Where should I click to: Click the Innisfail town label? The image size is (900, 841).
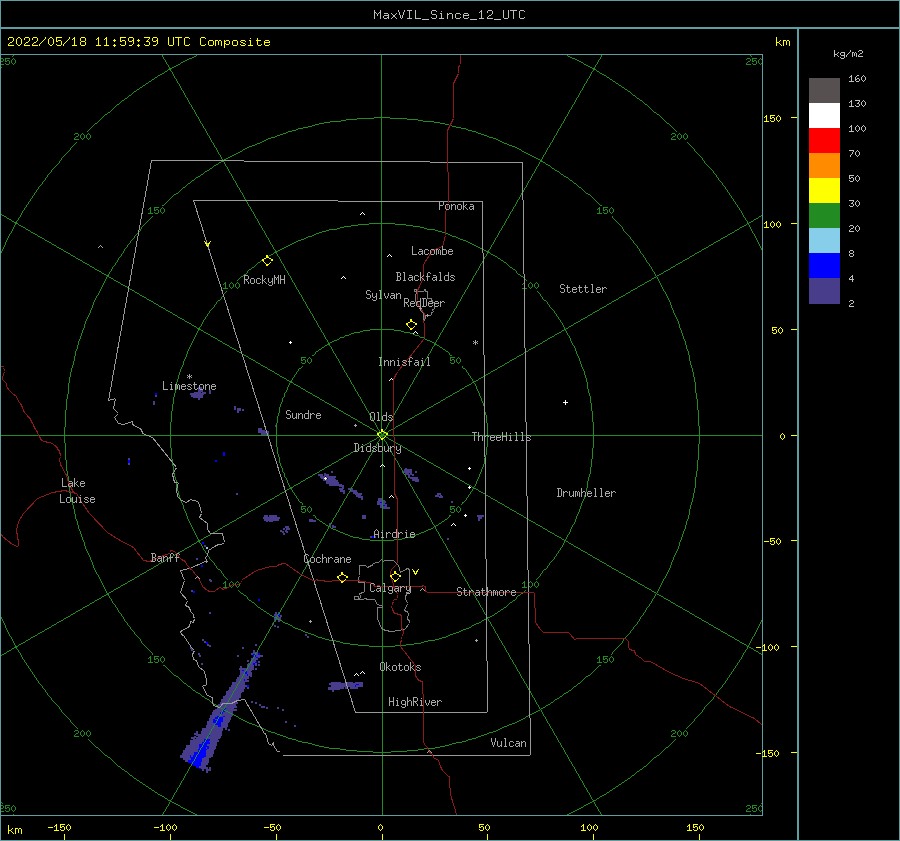click(x=404, y=362)
